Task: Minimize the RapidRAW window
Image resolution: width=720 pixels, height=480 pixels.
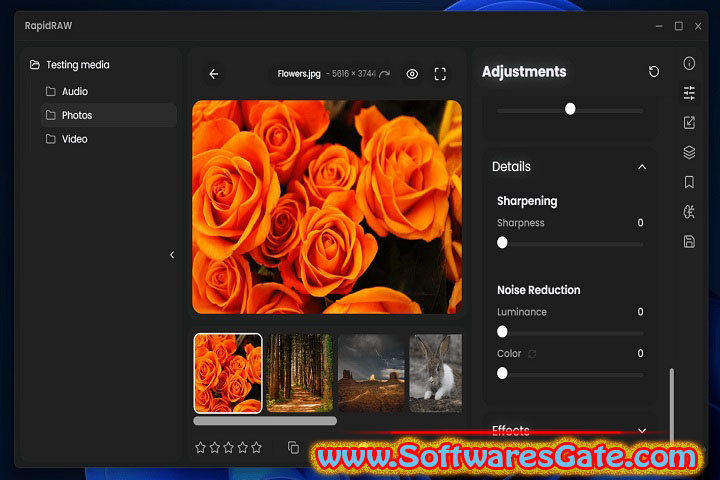Action: point(659,26)
